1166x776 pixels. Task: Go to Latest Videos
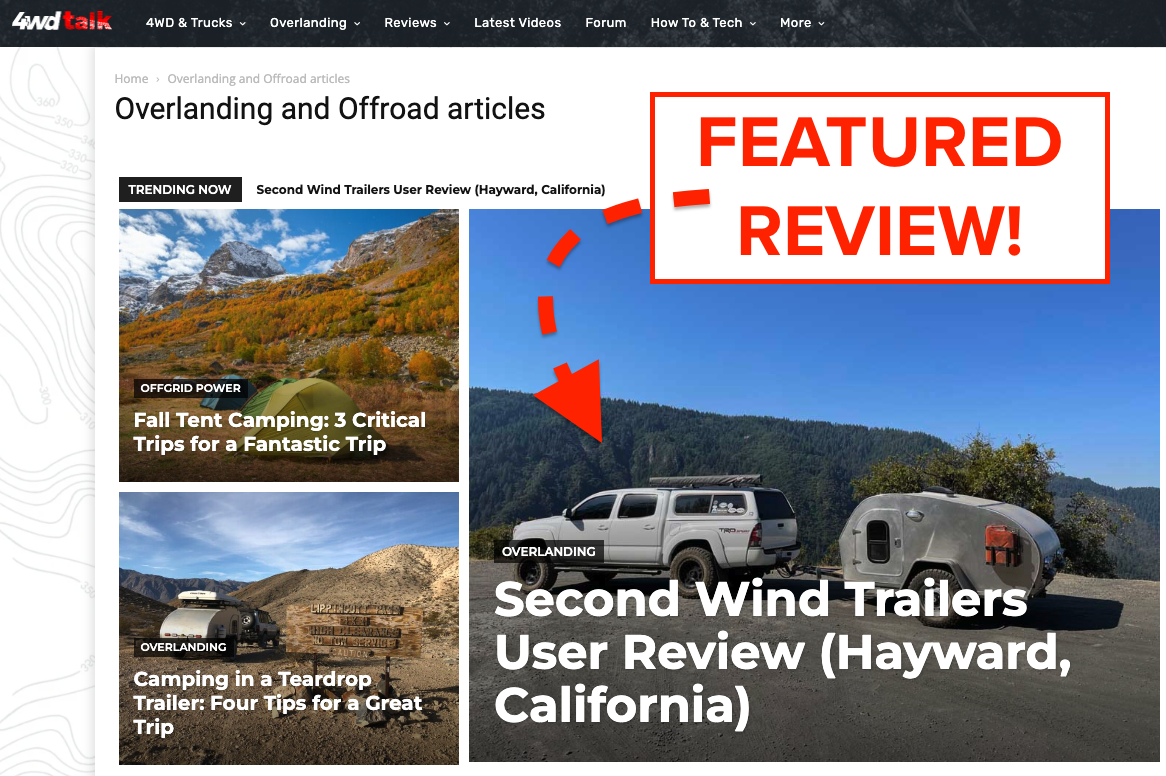[518, 23]
